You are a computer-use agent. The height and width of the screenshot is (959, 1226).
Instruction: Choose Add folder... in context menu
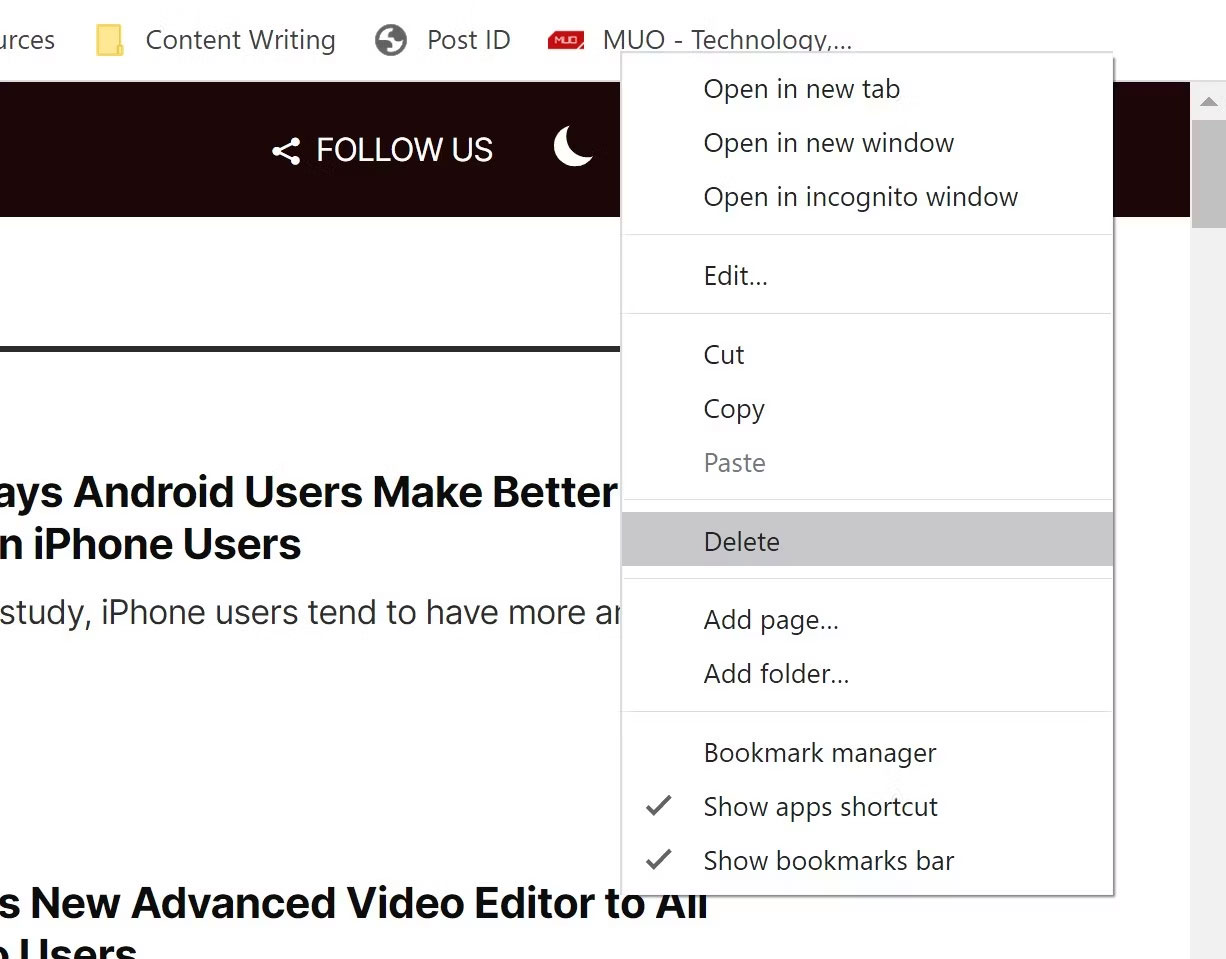867,674
